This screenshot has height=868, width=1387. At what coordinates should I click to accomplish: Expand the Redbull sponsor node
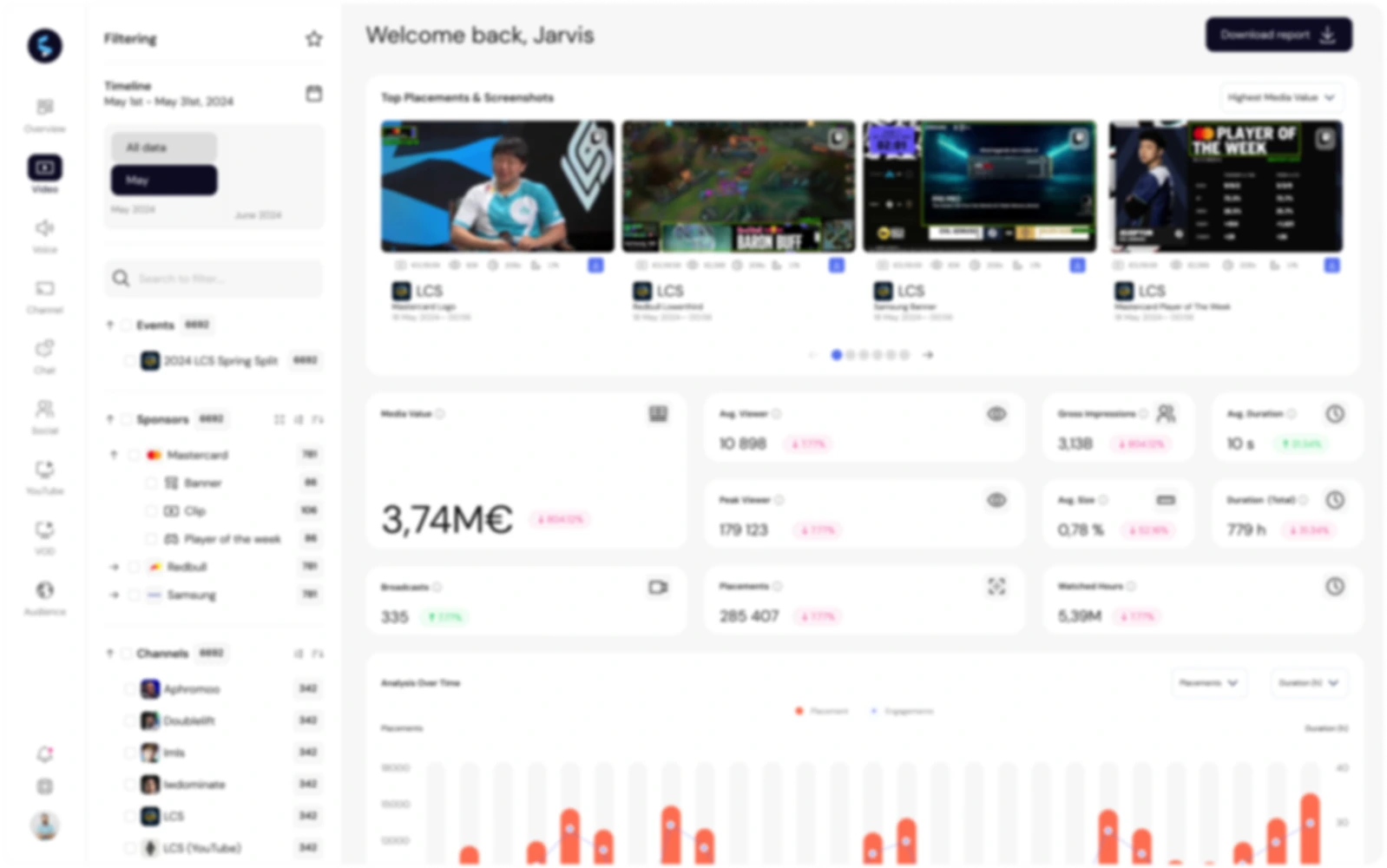[x=114, y=567]
